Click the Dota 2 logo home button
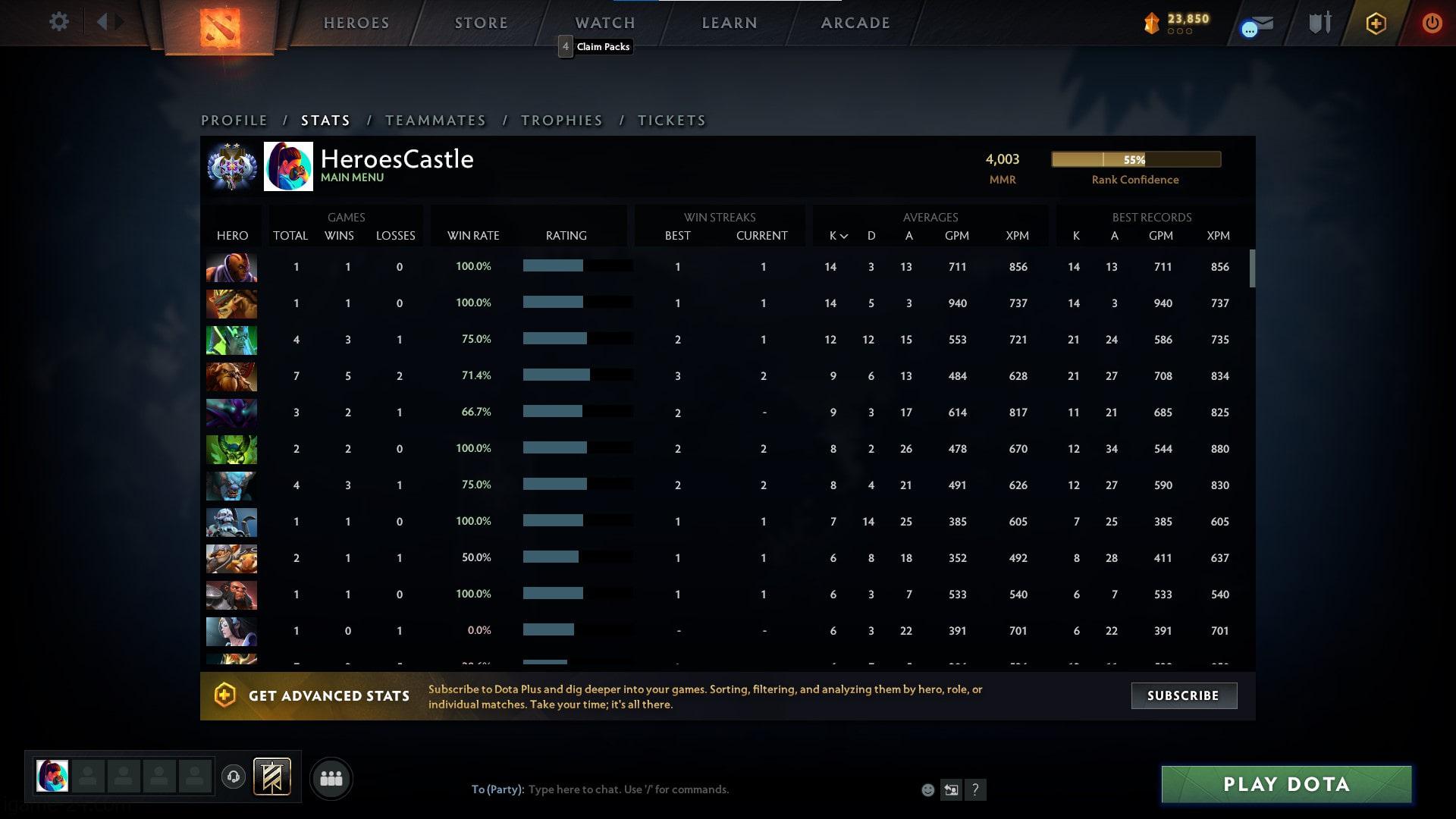This screenshot has height=819, width=1456. pyautogui.click(x=220, y=28)
